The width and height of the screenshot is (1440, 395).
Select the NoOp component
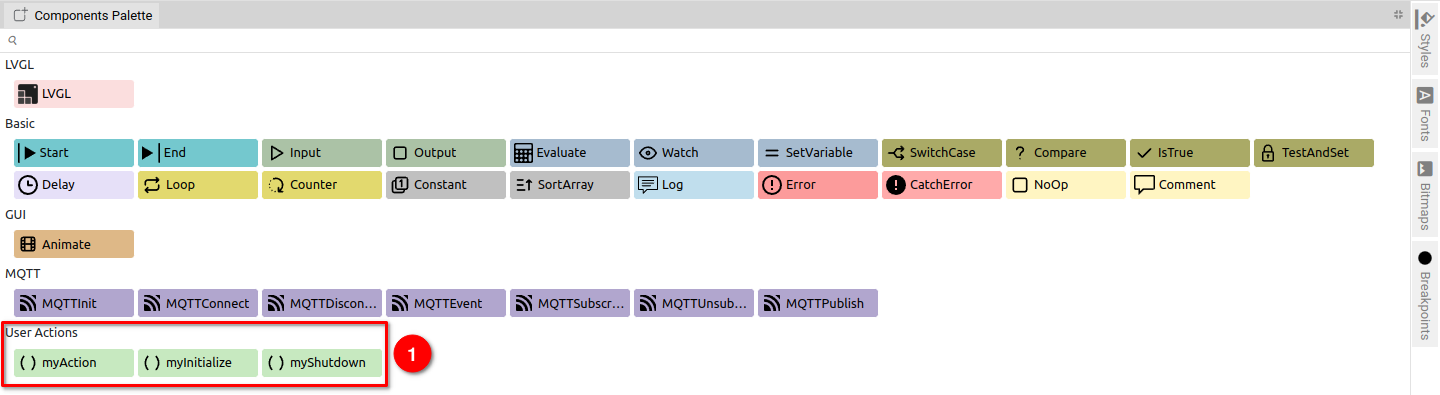point(1066,185)
